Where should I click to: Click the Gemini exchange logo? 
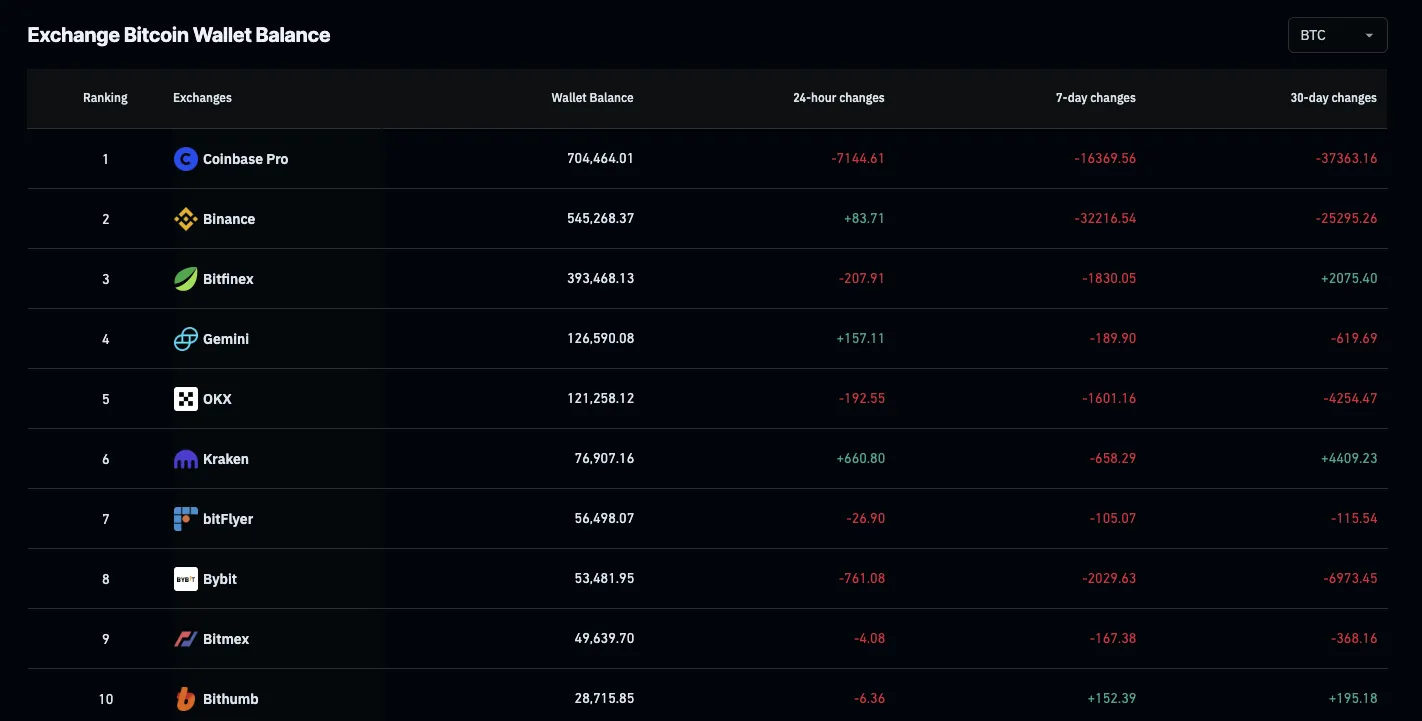click(185, 338)
